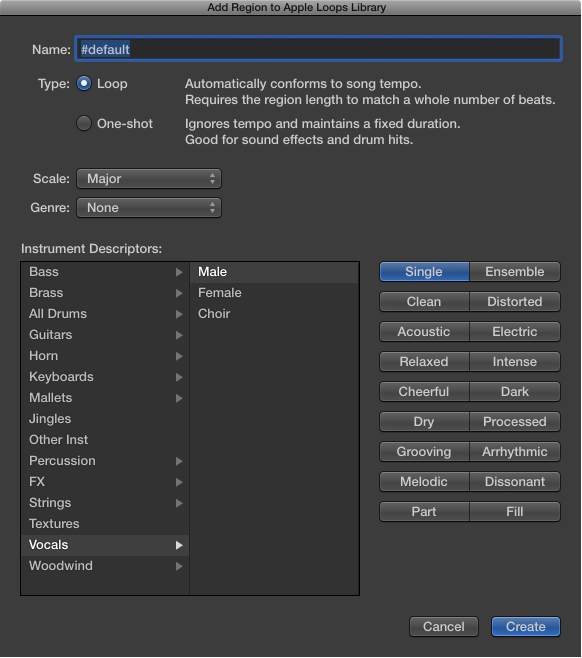582x658 pixels.
Task: Select Percussion in instrument list
Action: click(105, 461)
